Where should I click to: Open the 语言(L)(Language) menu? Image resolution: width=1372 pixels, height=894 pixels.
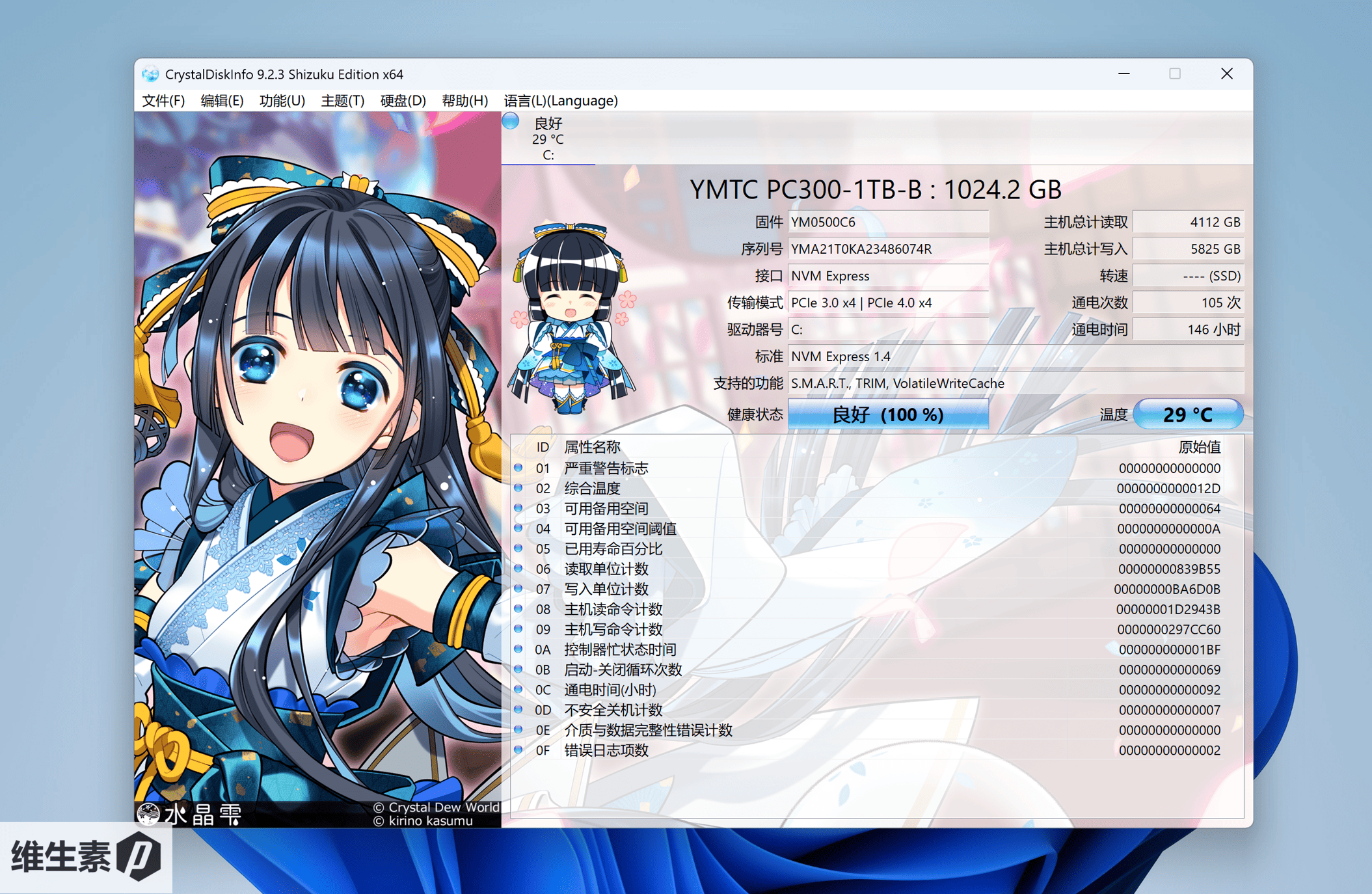pos(561,101)
